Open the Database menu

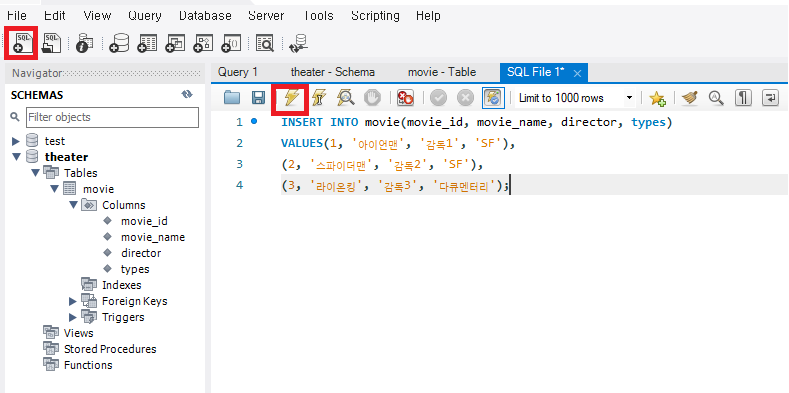coord(205,16)
